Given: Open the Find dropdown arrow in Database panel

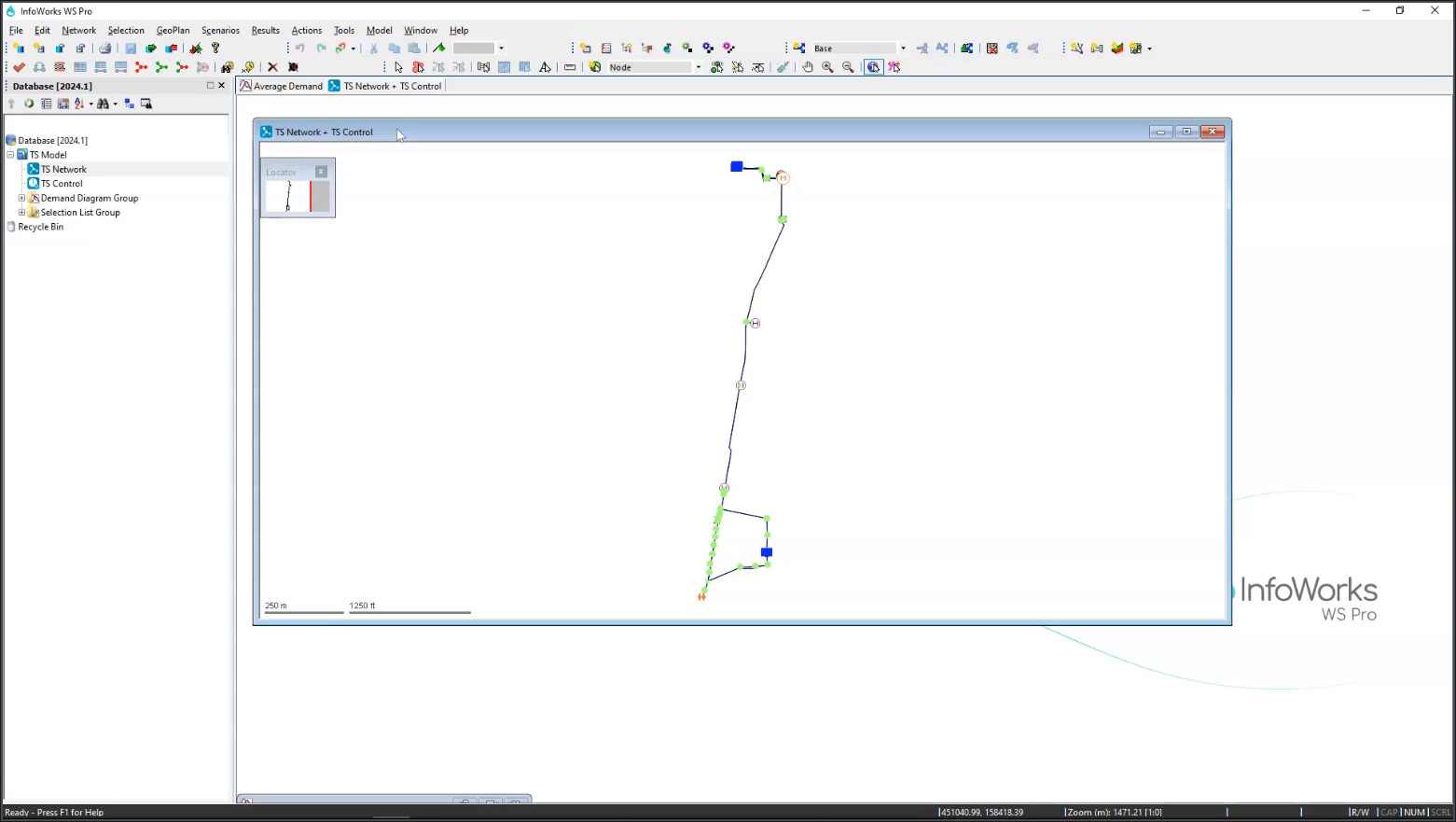Looking at the screenshot, I should pos(116,104).
